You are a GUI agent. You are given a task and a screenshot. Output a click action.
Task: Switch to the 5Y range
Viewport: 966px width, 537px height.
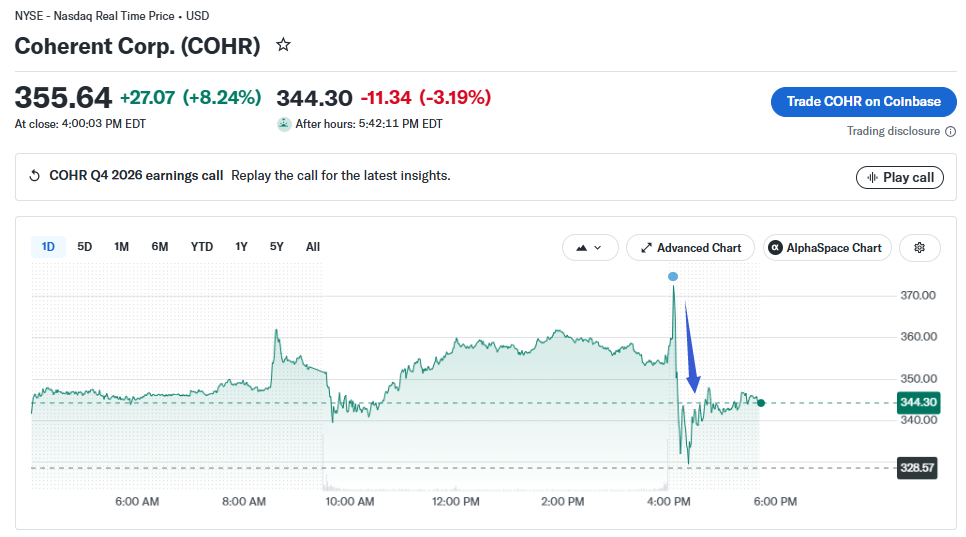[277, 247]
